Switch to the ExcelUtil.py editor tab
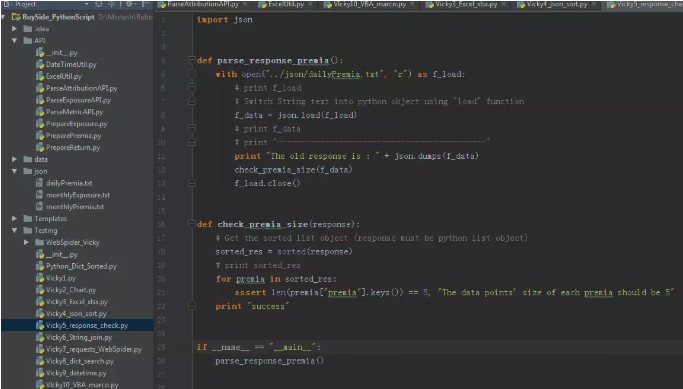This screenshot has width=683, height=389. click(x=286, y=4)
